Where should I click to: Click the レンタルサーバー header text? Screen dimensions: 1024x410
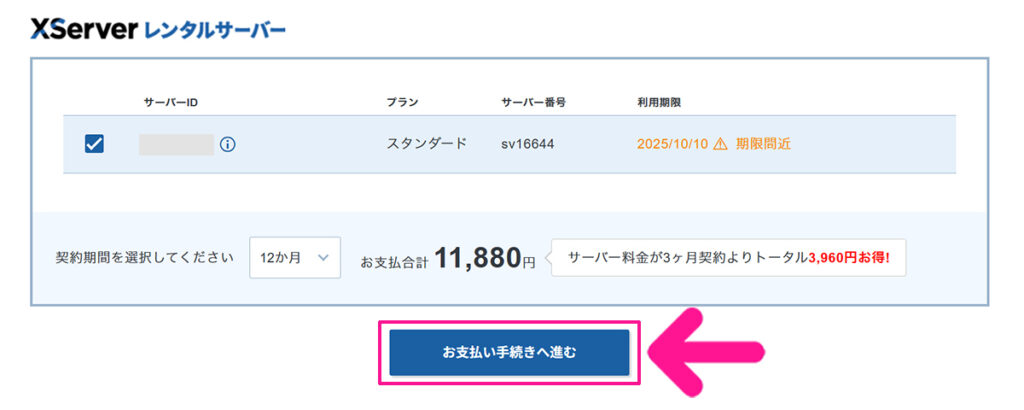(215, 31)
